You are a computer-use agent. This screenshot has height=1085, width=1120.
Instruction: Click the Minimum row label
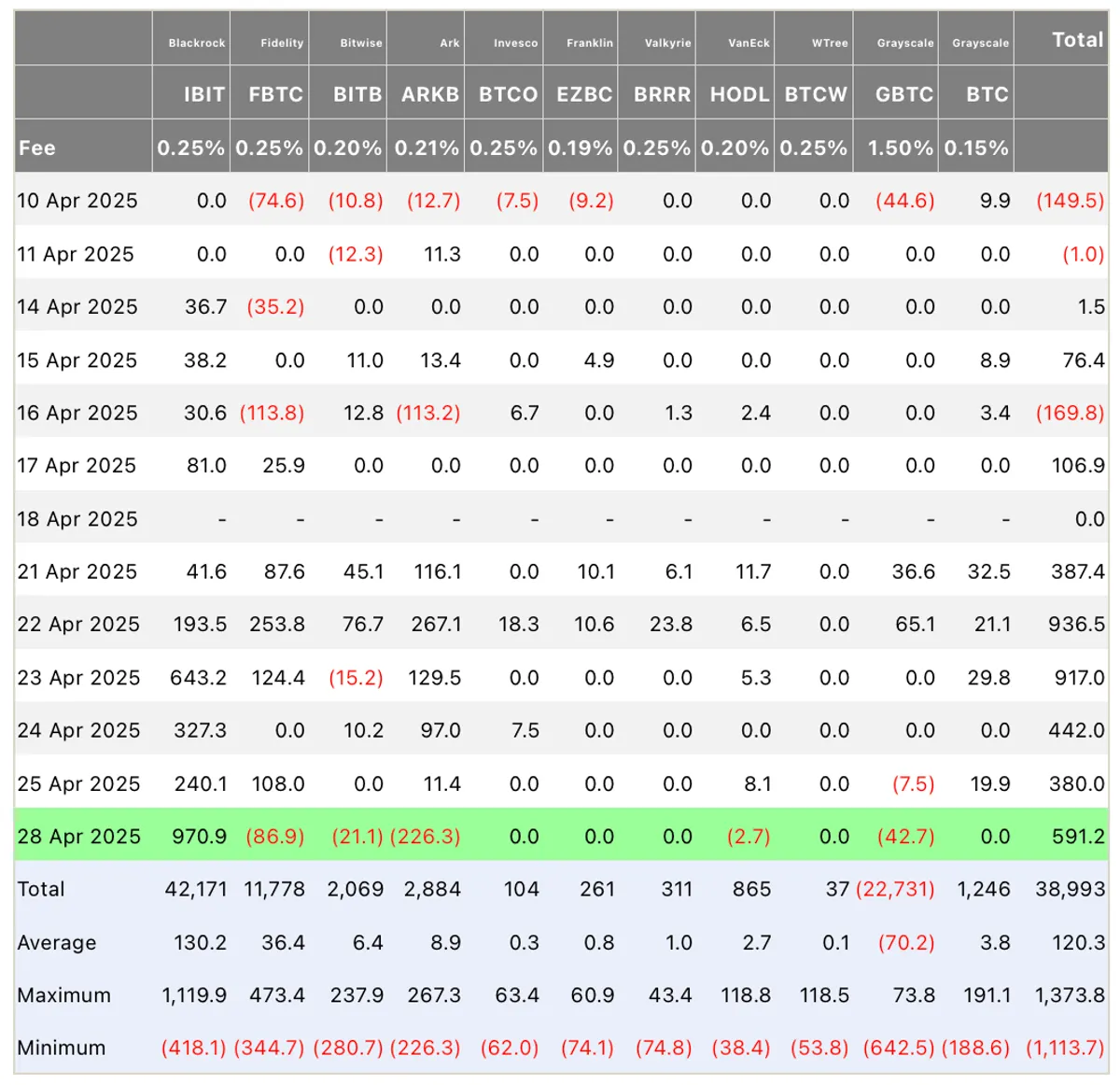coord(61,1048)
